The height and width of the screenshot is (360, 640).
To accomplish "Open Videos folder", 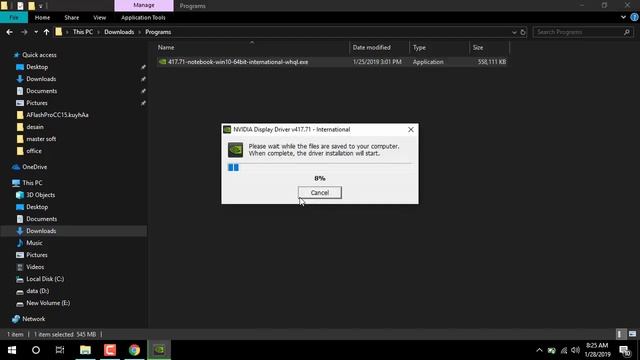I will coord(35,267).
